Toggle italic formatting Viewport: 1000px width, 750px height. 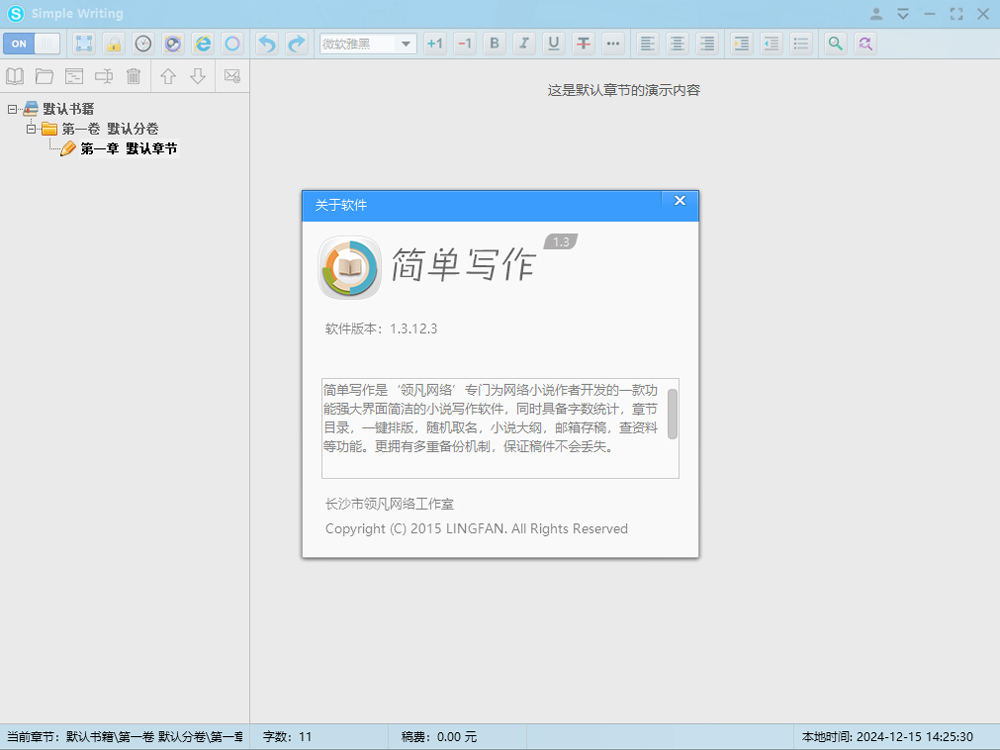(524, 43)
